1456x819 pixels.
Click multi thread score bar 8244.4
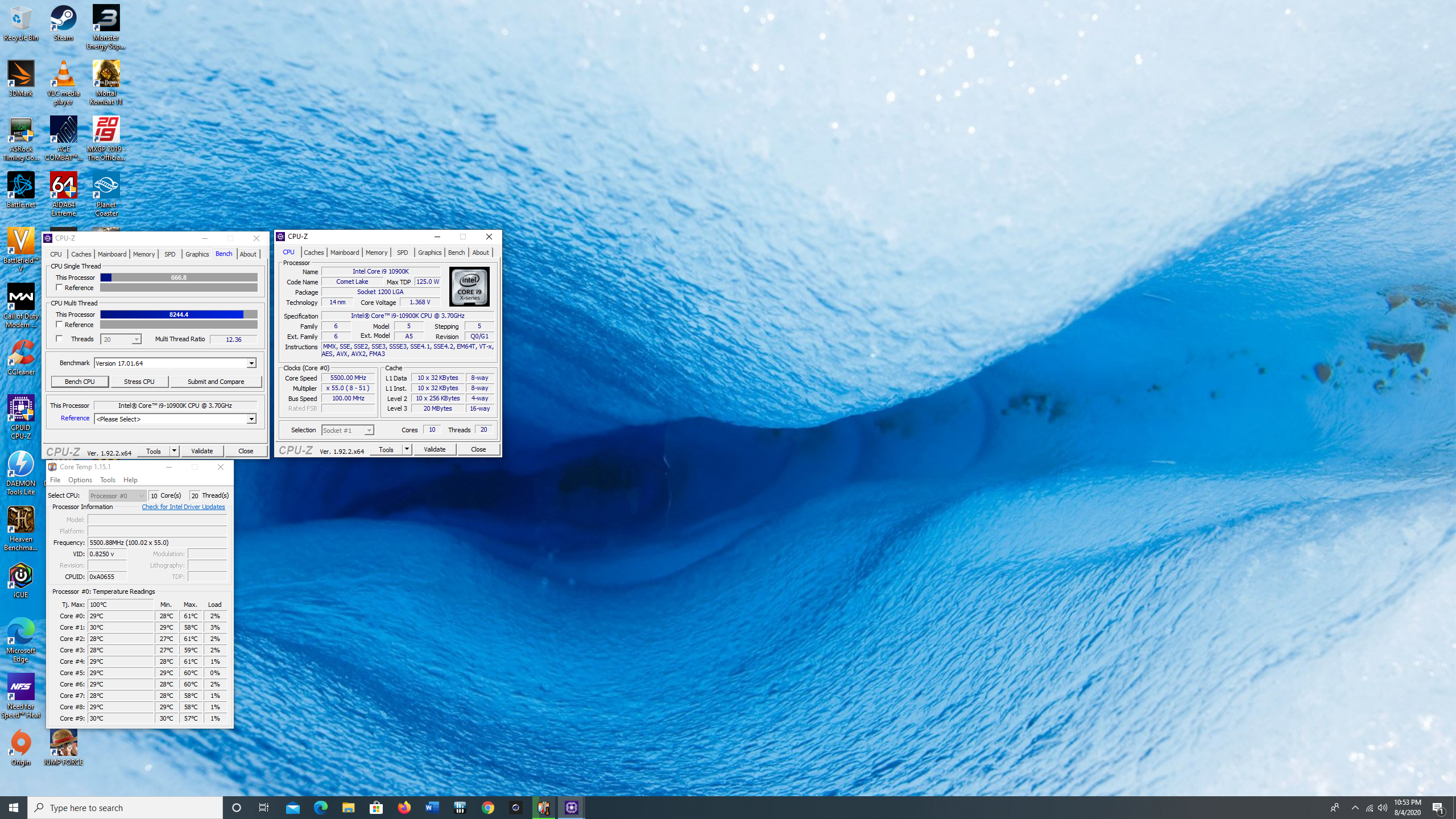coord(179,315)
